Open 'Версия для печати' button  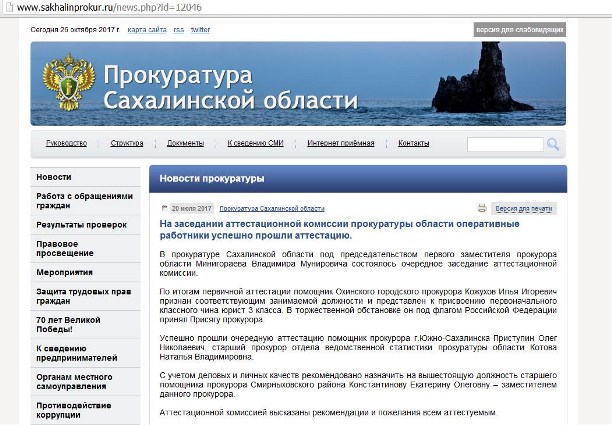coord(524,208)
